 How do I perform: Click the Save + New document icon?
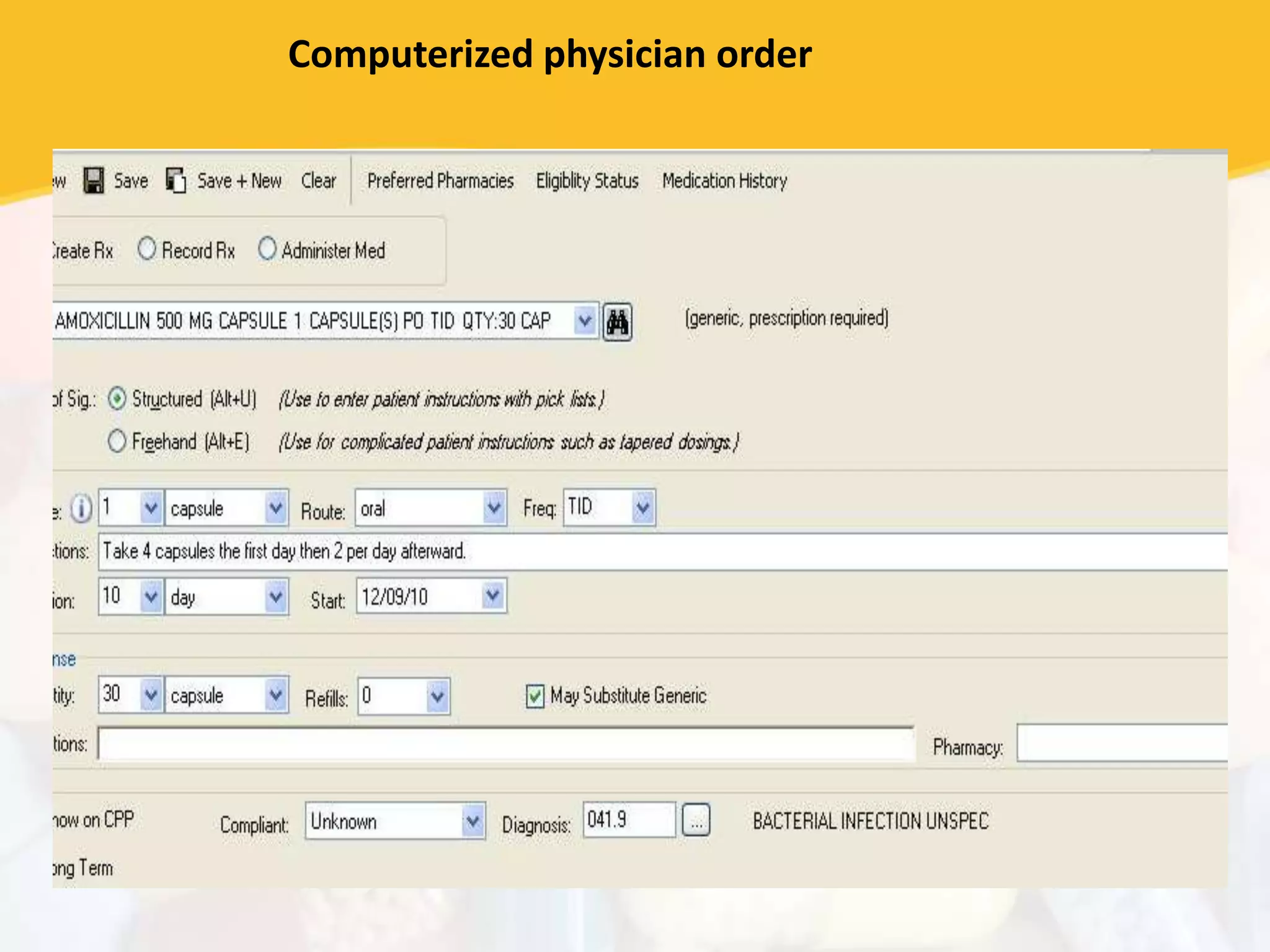tap(176, 181)
